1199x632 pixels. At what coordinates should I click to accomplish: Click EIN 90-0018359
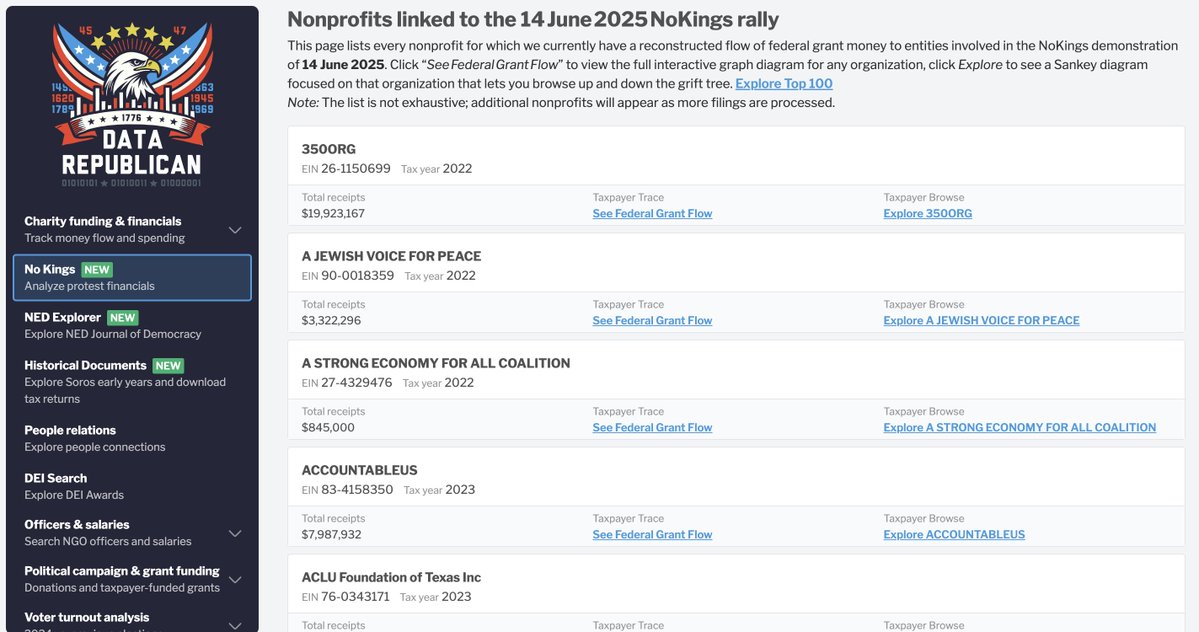pos(348,275)
